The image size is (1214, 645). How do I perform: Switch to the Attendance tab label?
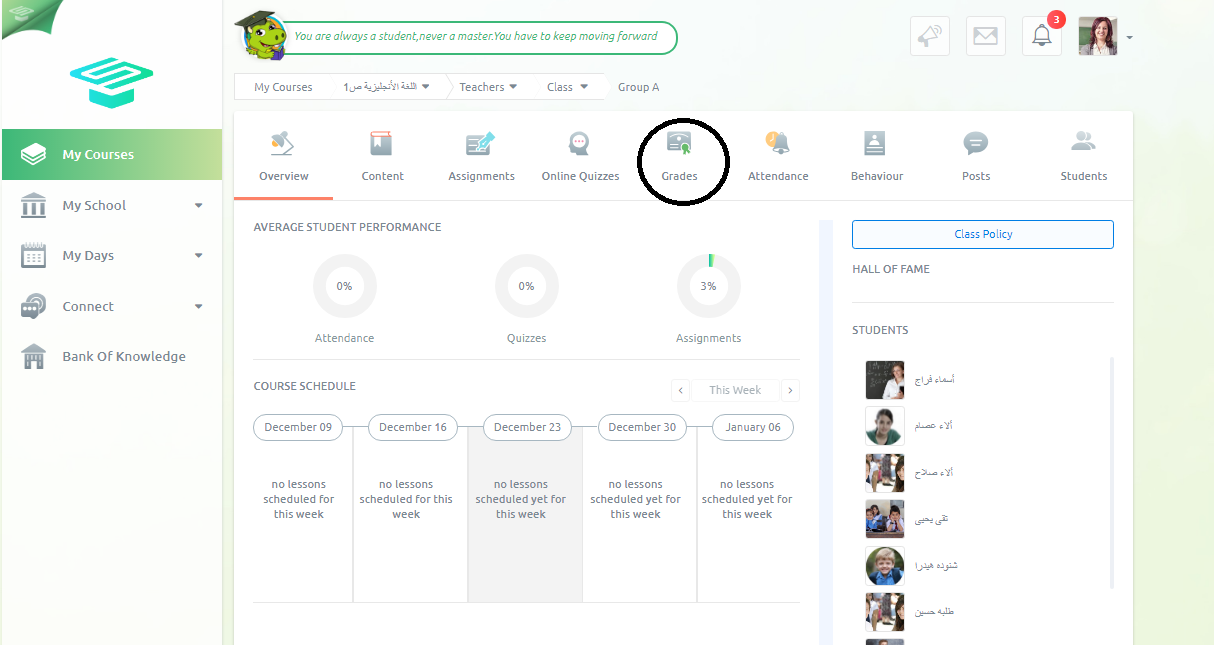tap(778, 176)
